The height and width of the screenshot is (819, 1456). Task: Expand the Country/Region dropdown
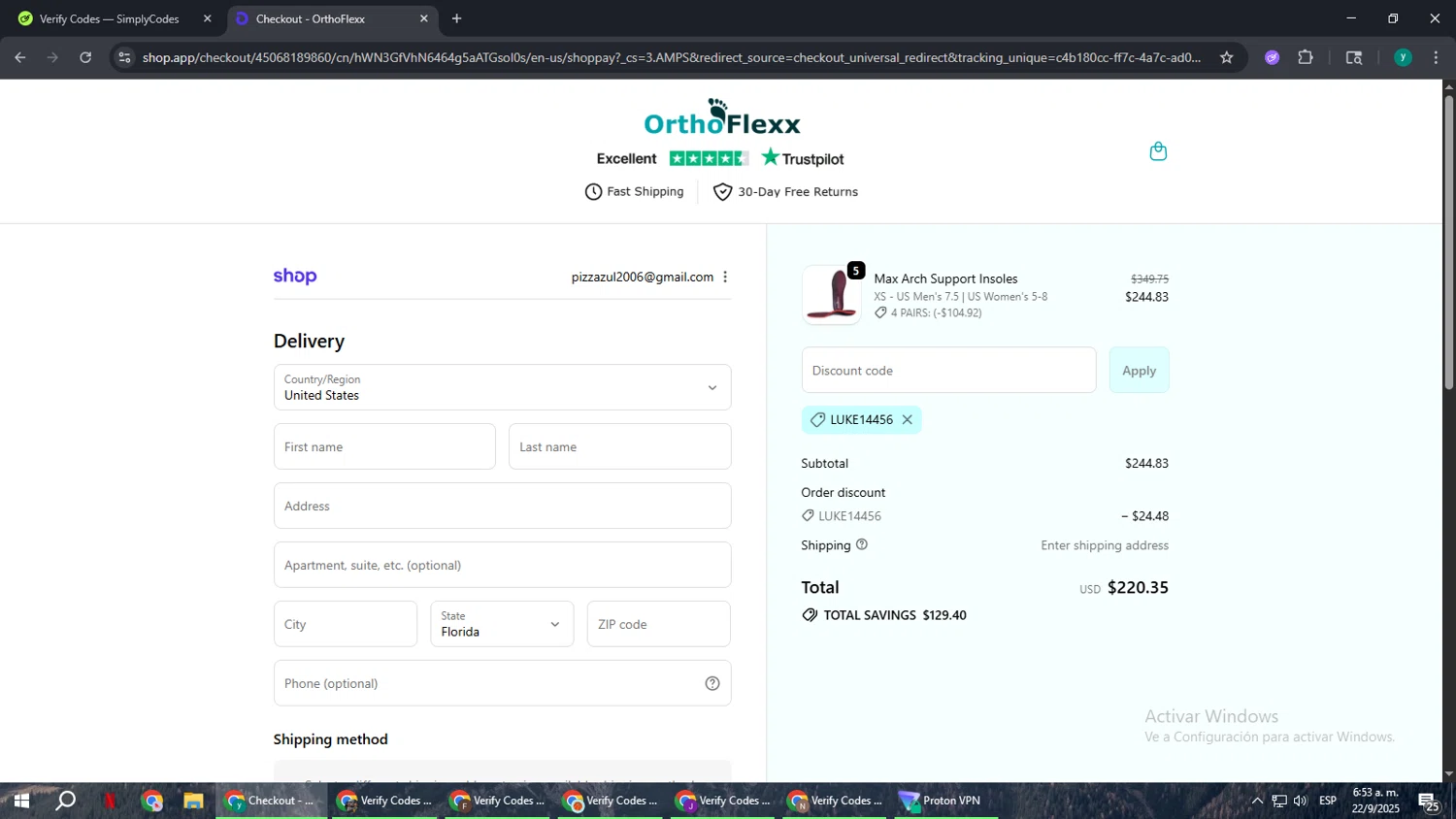[503, 387]
